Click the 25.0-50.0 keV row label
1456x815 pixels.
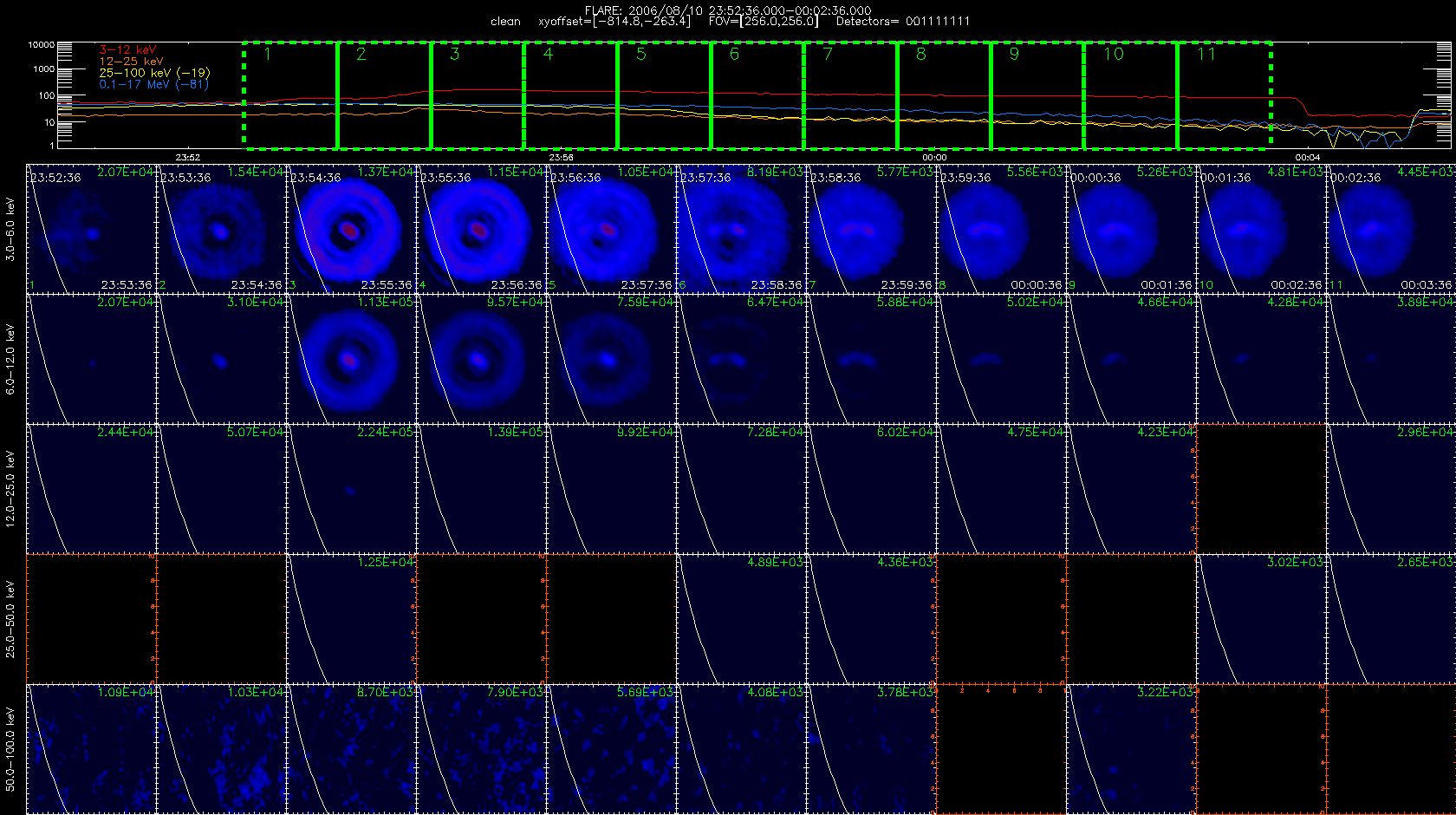click(x=10, y=619)
